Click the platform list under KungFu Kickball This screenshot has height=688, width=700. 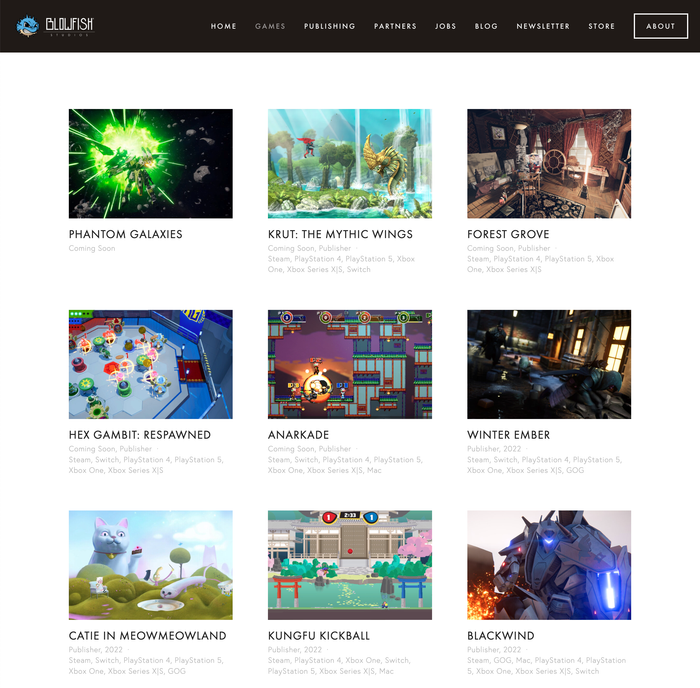click(339, 666)
